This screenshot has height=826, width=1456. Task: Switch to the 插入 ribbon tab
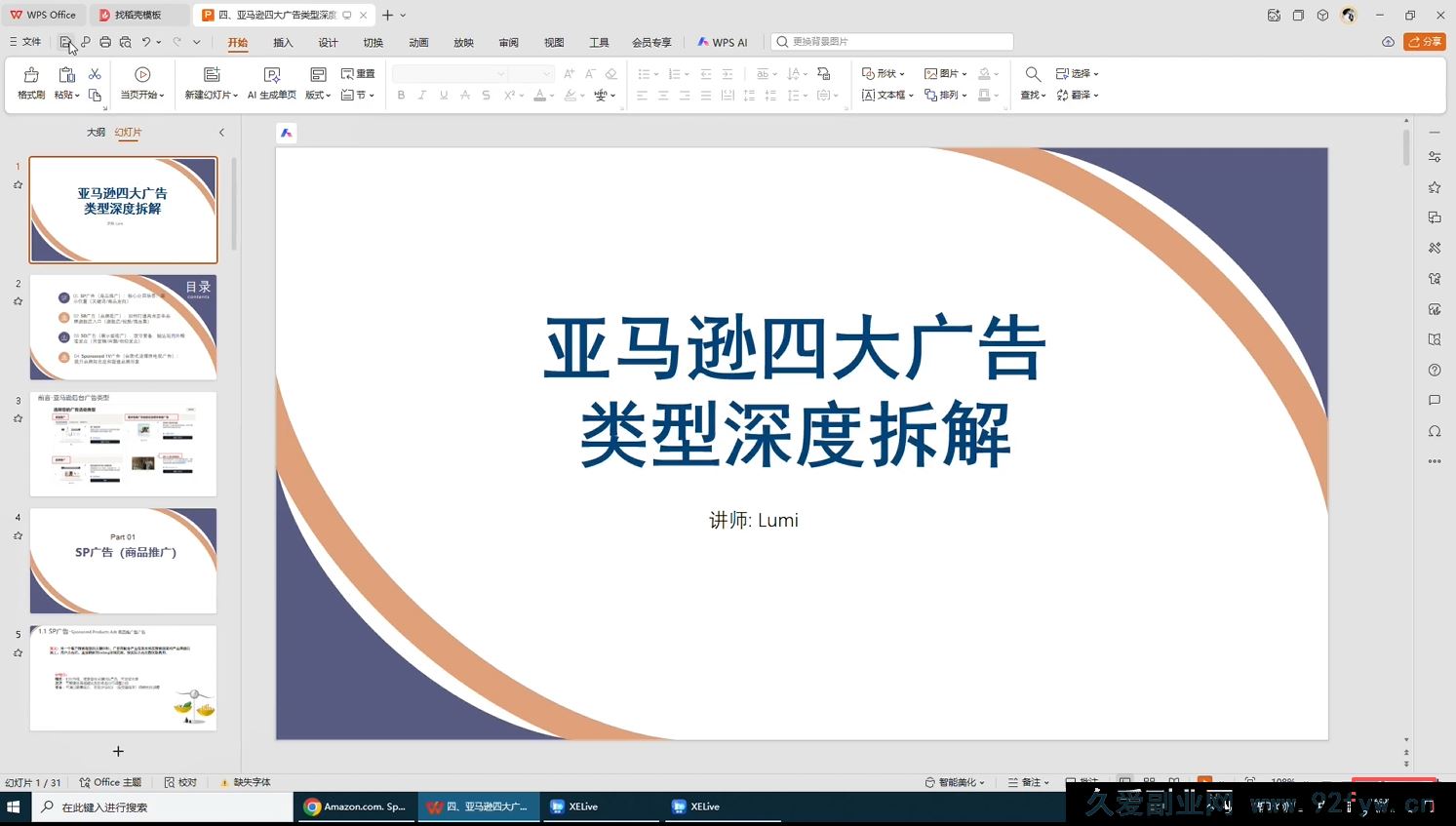[283, 42]
